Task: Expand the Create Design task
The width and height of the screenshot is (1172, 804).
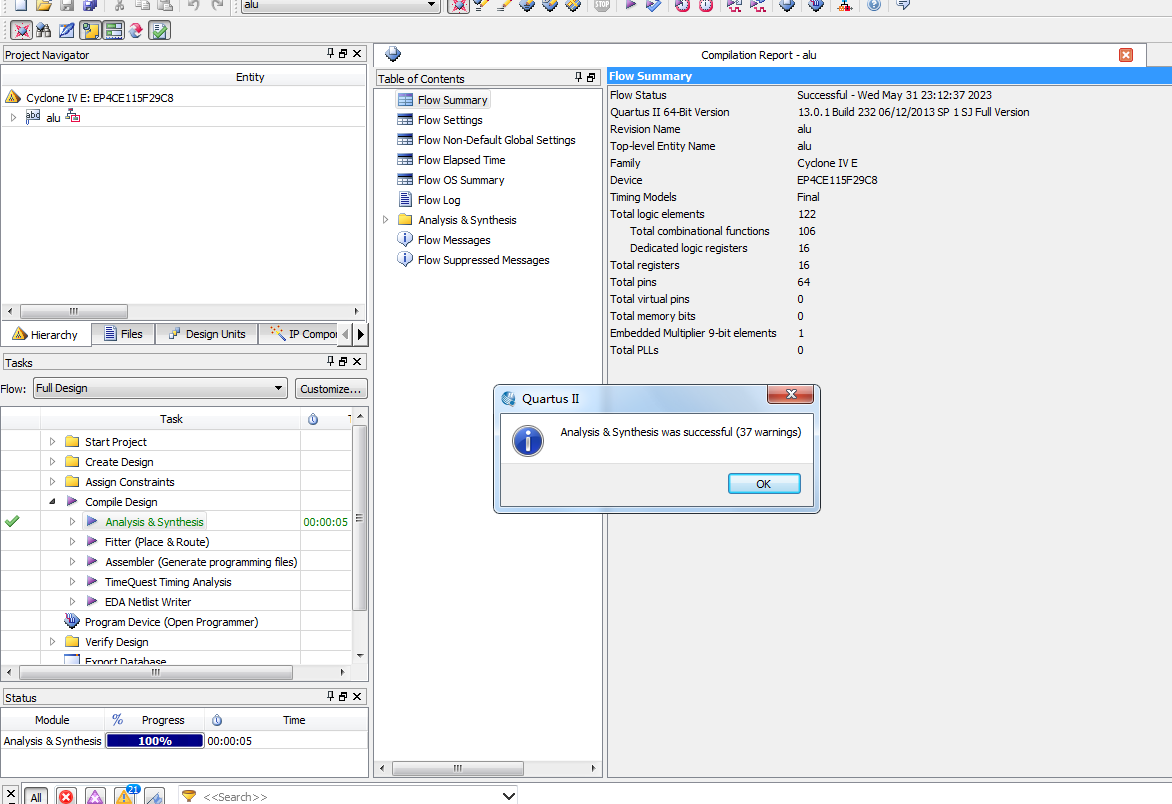Action: coord(52,462)
